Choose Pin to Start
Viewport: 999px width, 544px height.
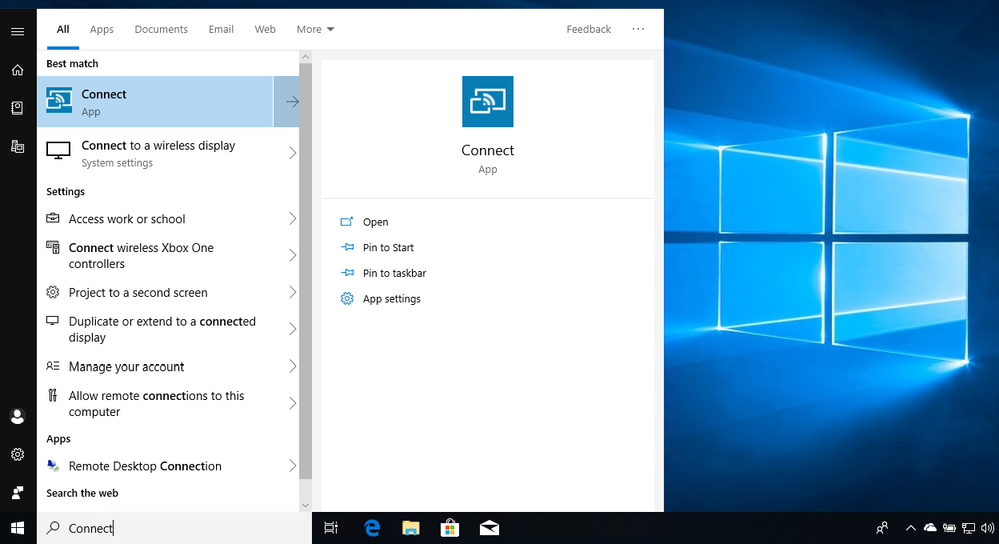(388, 247)
